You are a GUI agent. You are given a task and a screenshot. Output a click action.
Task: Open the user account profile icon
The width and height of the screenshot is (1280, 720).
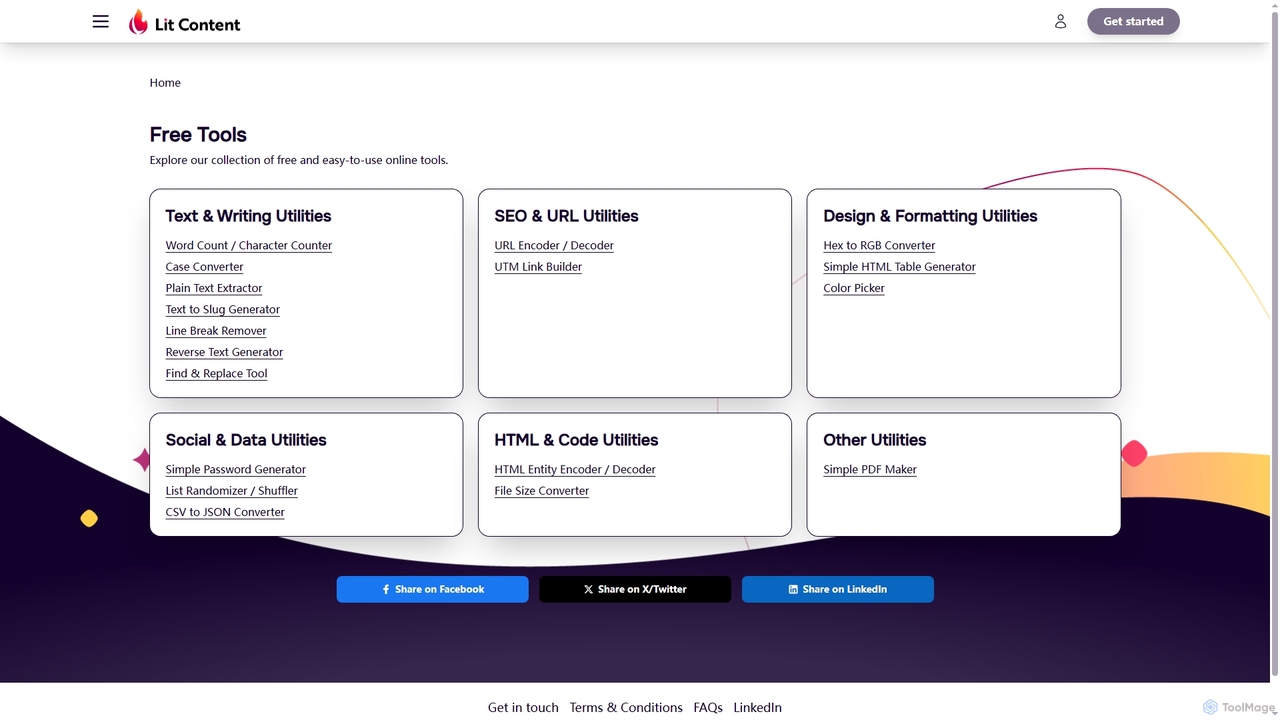pyautogui.click(x=1060, y=21)
